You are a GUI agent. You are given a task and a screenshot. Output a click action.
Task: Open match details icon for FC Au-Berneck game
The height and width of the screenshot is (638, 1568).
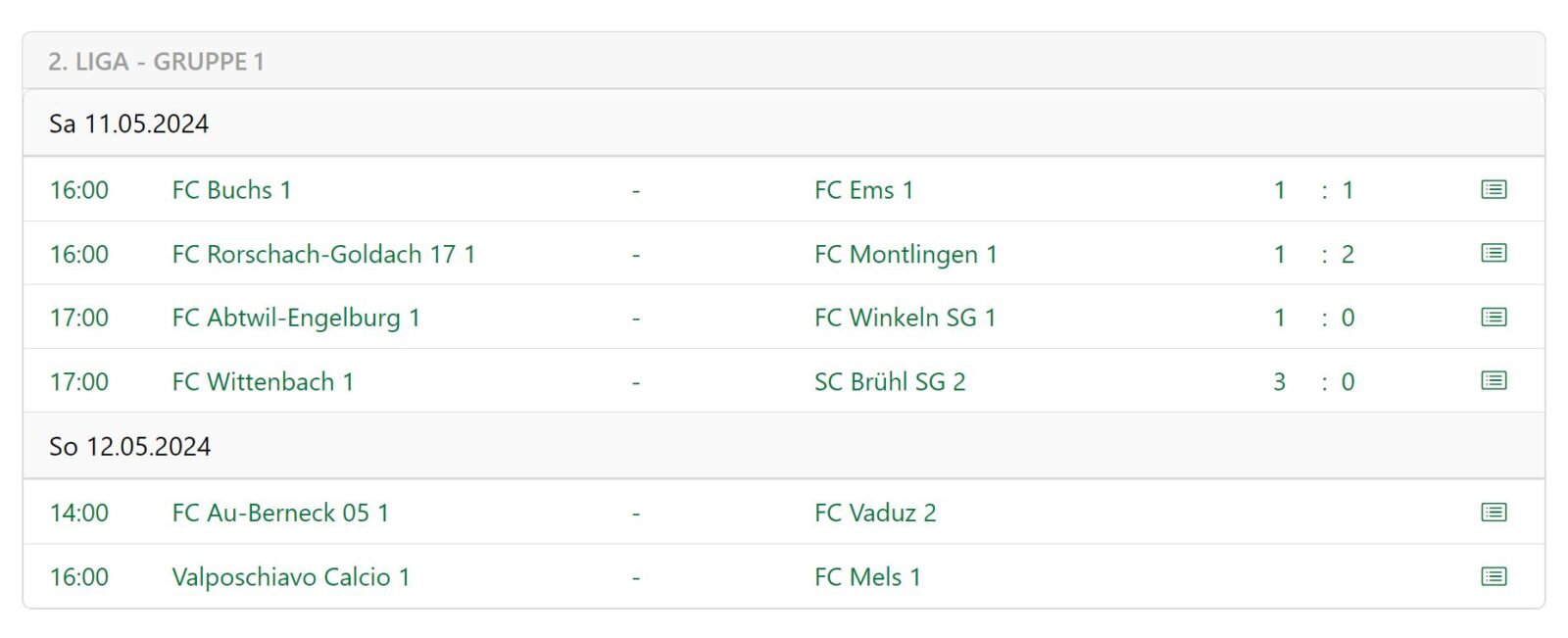point(1494,512)
